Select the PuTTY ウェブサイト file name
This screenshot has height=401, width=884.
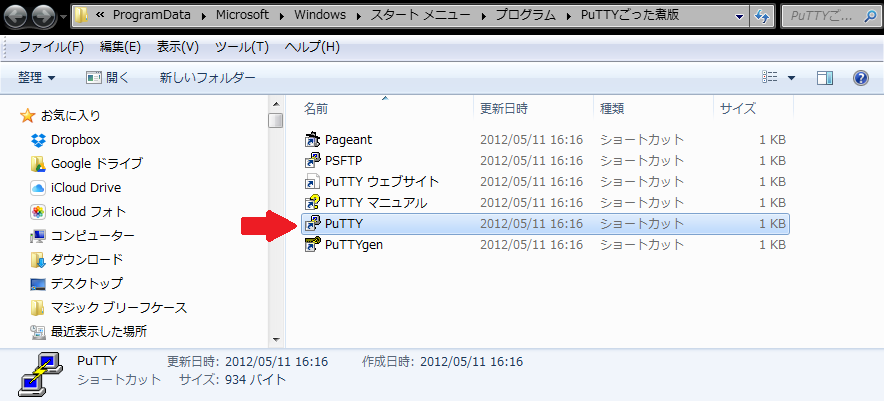tap(382, 182)
